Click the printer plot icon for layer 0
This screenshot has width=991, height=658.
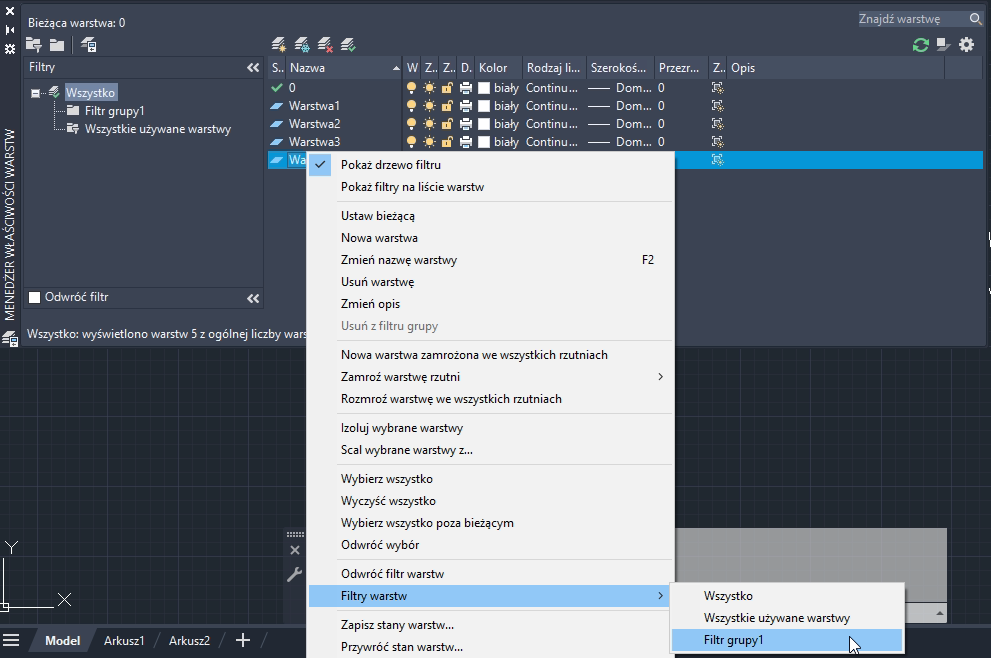(466, 88)
